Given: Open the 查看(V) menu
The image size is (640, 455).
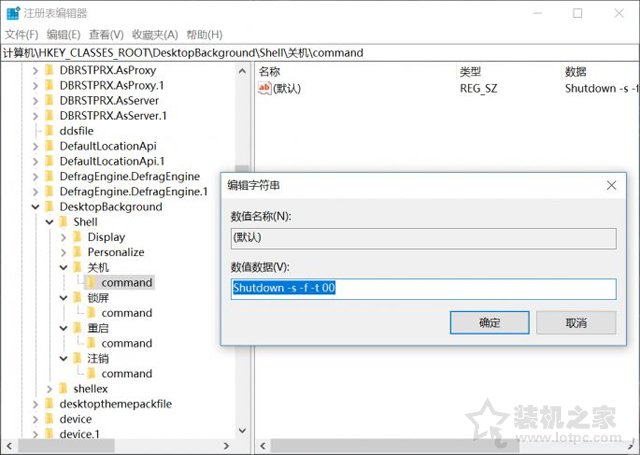Looking at the screenshot, I should 105,34.
